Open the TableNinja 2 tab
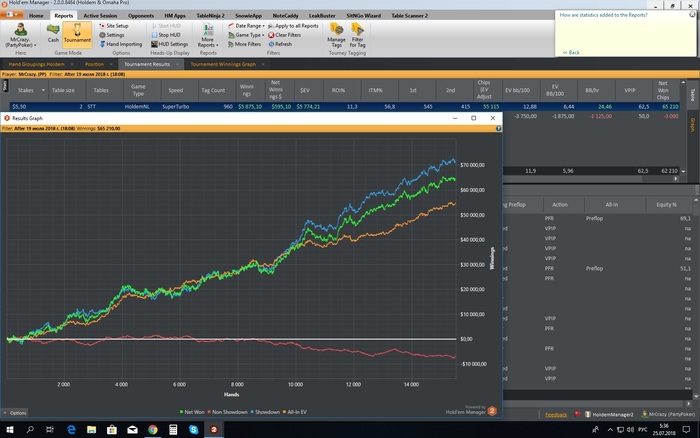 click(210, 16)
